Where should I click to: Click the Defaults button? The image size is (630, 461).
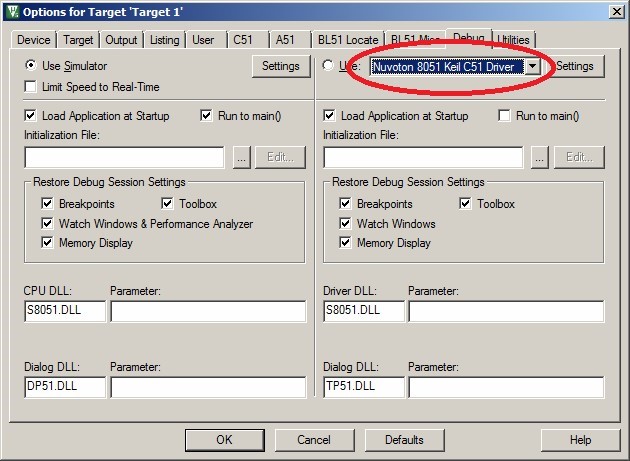coord(404,440)
